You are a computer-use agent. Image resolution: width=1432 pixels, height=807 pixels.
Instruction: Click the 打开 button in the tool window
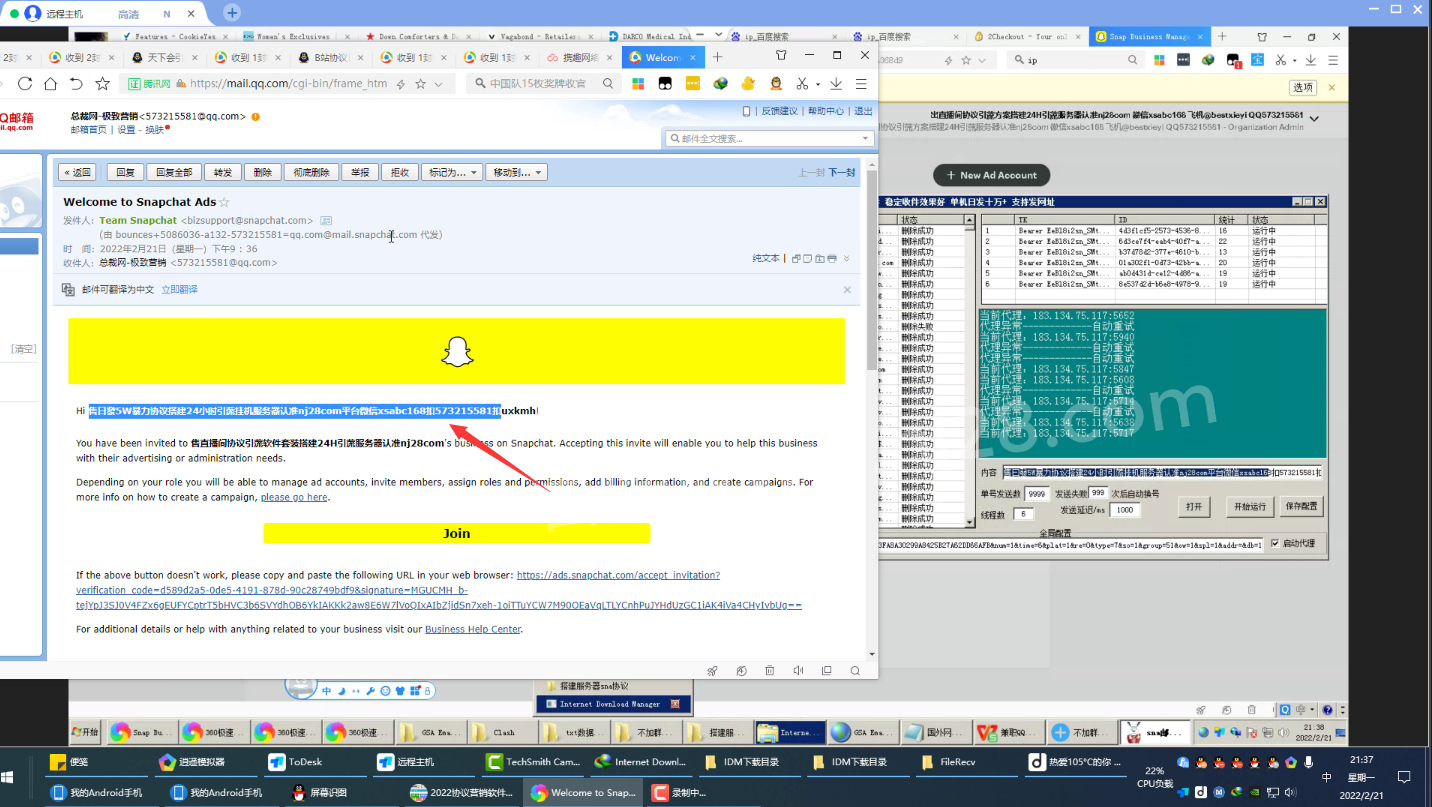1194,506
